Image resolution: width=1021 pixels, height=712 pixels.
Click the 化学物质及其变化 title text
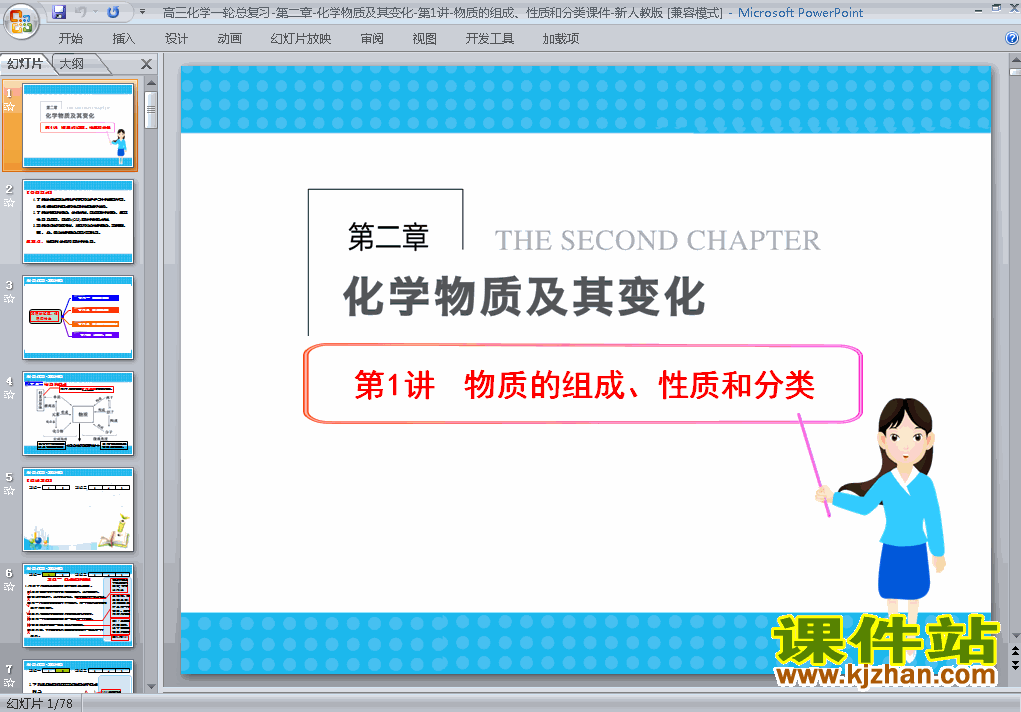point(524,296)
